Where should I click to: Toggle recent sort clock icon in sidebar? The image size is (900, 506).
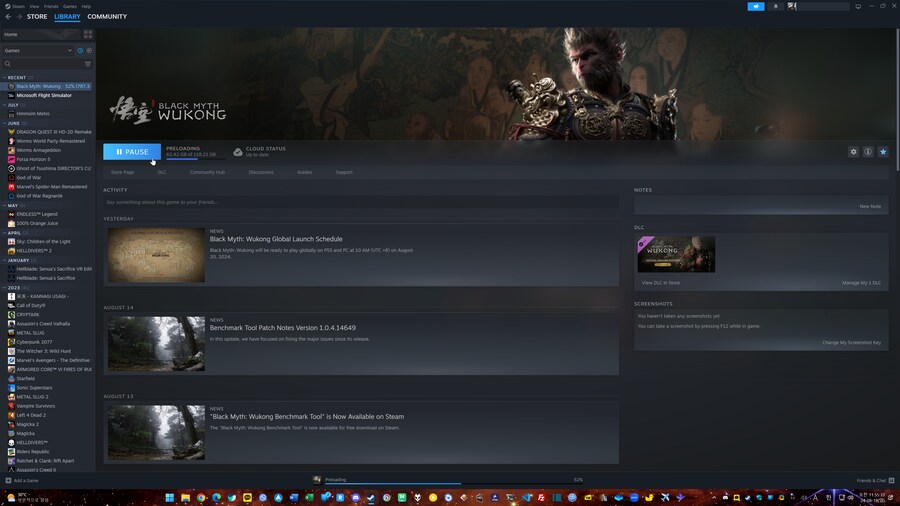coord(80,50)
